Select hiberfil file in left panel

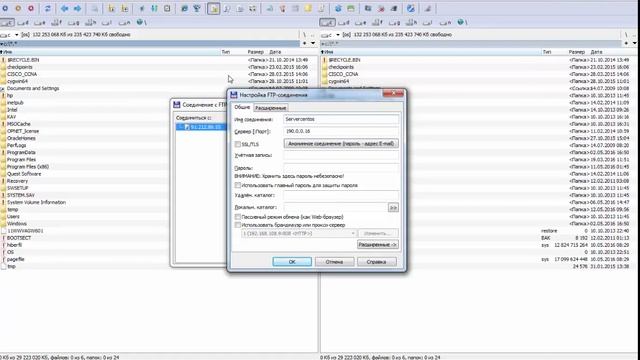(x=14, y=245)
